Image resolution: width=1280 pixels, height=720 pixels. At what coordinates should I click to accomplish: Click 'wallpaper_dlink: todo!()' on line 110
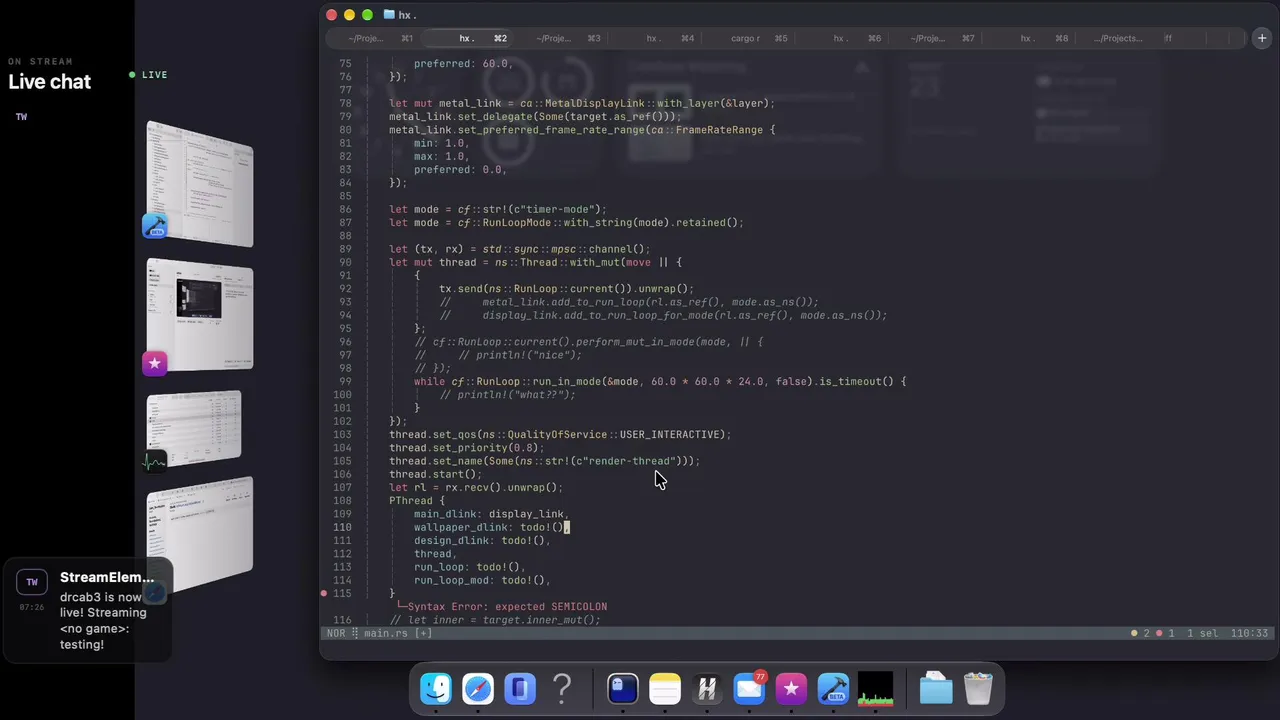coord(489,527)
